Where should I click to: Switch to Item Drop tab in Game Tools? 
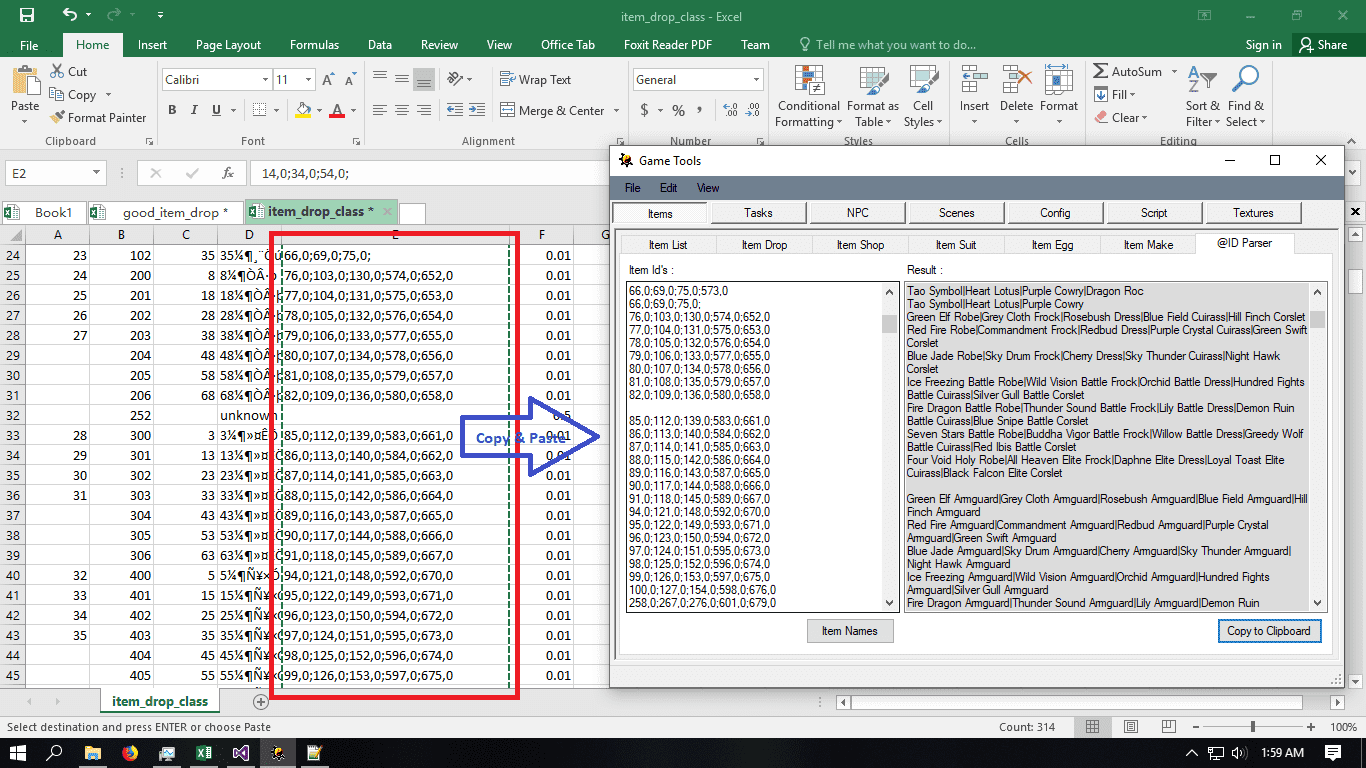(x=764, y=245)
